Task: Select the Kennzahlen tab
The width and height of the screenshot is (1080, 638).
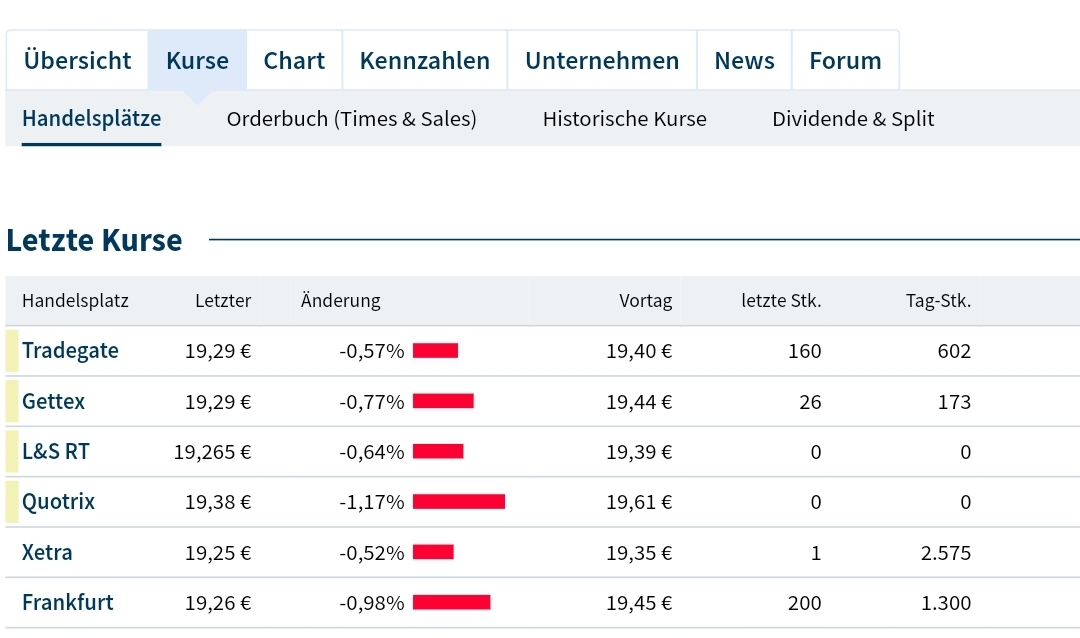Action: (x=424, y=60)
